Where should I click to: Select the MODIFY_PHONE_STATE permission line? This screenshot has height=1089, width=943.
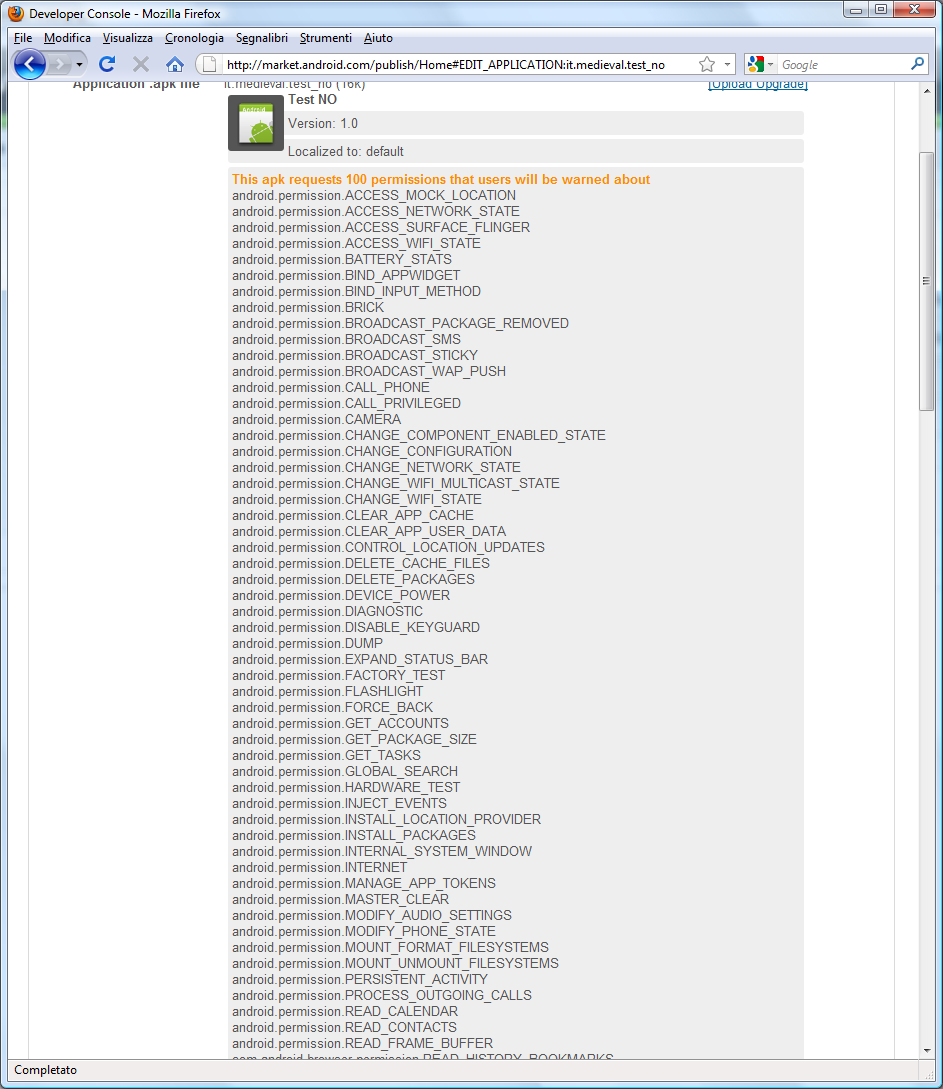364,931
